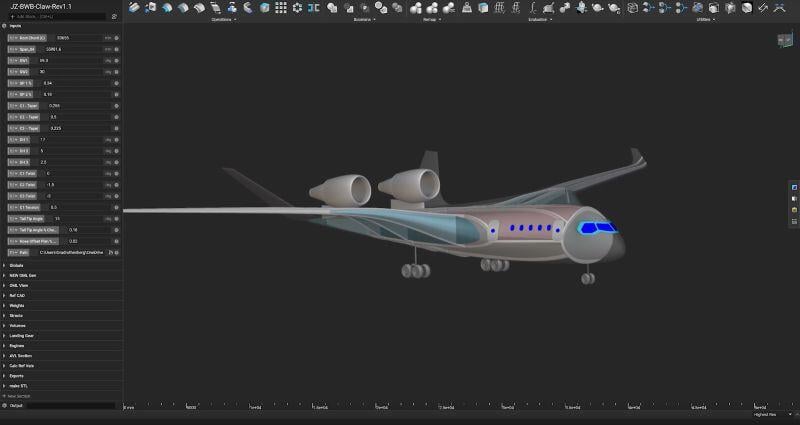
Task: Click the diagonal double-arrow icon in Utilities
Action: click(763, 8)
